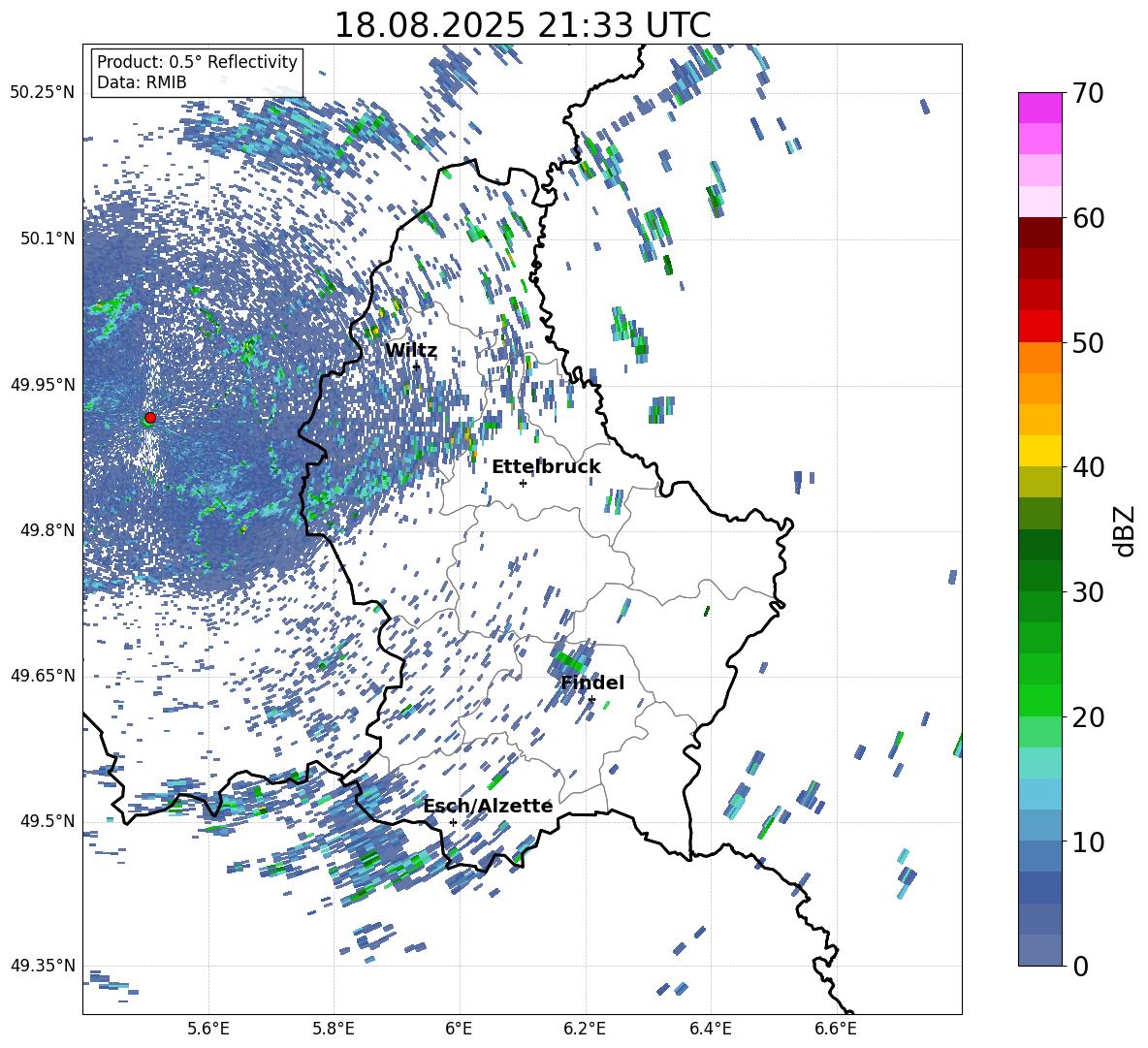Click the colorbar 10 tick label
This screenshot has height=1048, width=1148.
click(x=1088, y=842)
